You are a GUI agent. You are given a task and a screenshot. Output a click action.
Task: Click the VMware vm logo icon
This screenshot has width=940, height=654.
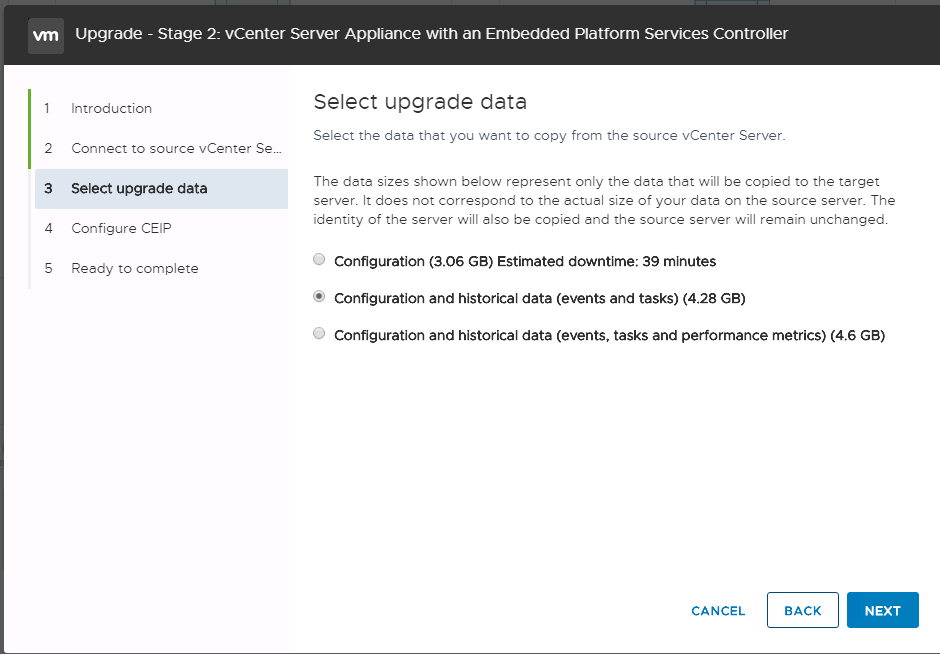46,36
